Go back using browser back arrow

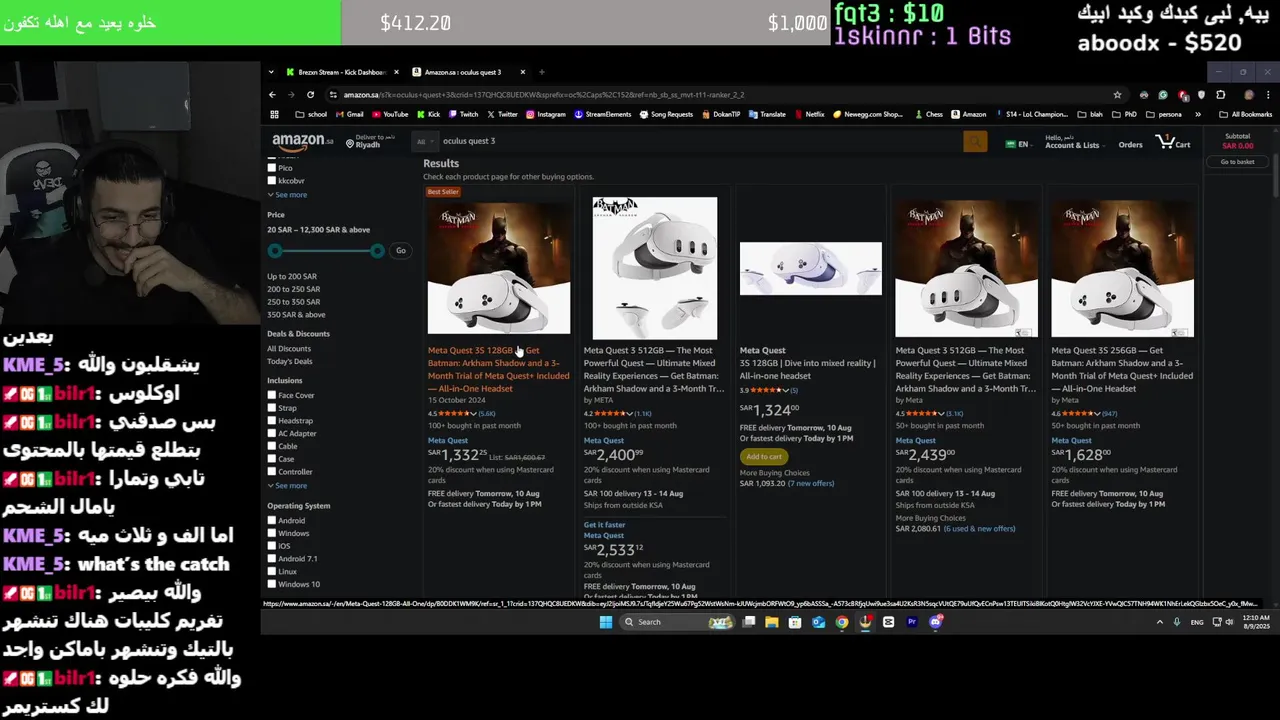click(272, 95)
